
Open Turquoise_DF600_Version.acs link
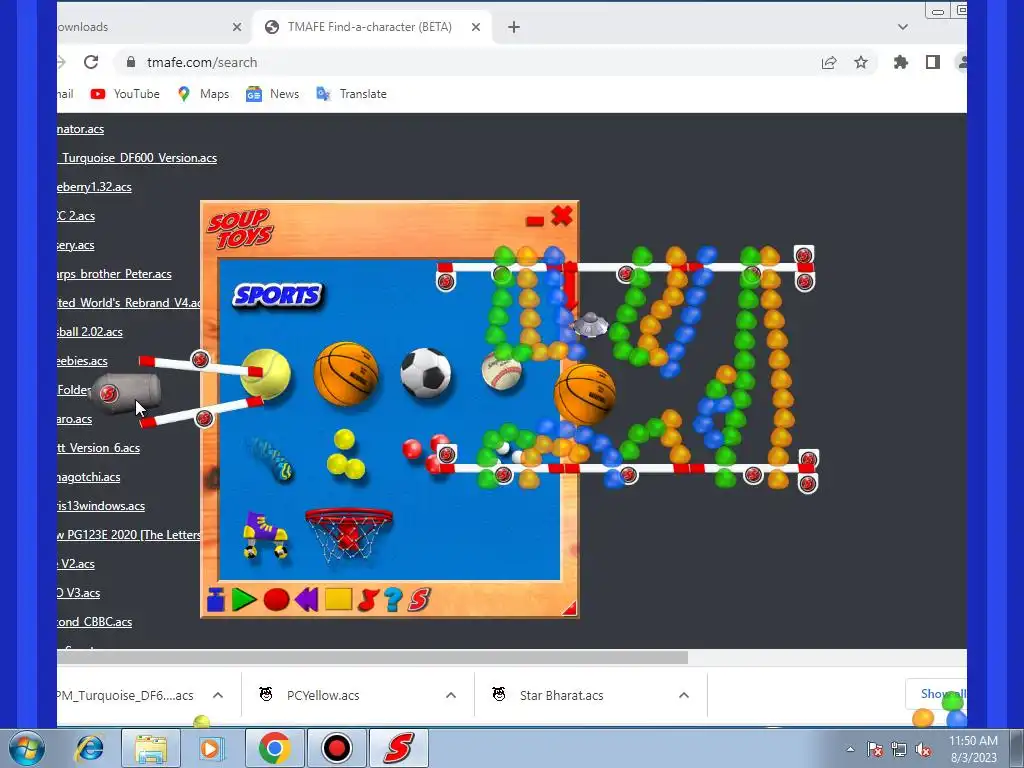137,157
